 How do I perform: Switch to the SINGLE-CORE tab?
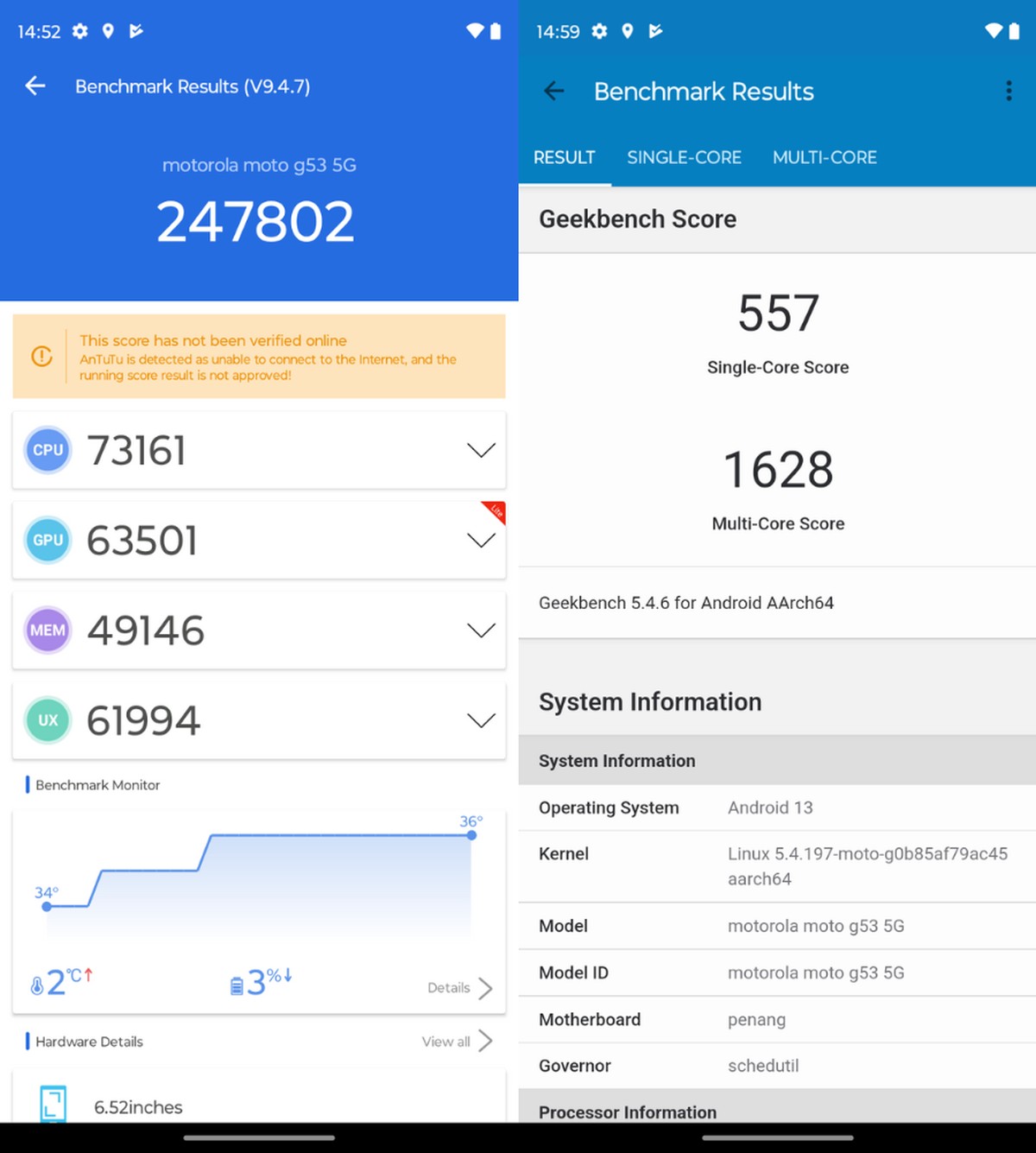684,157
